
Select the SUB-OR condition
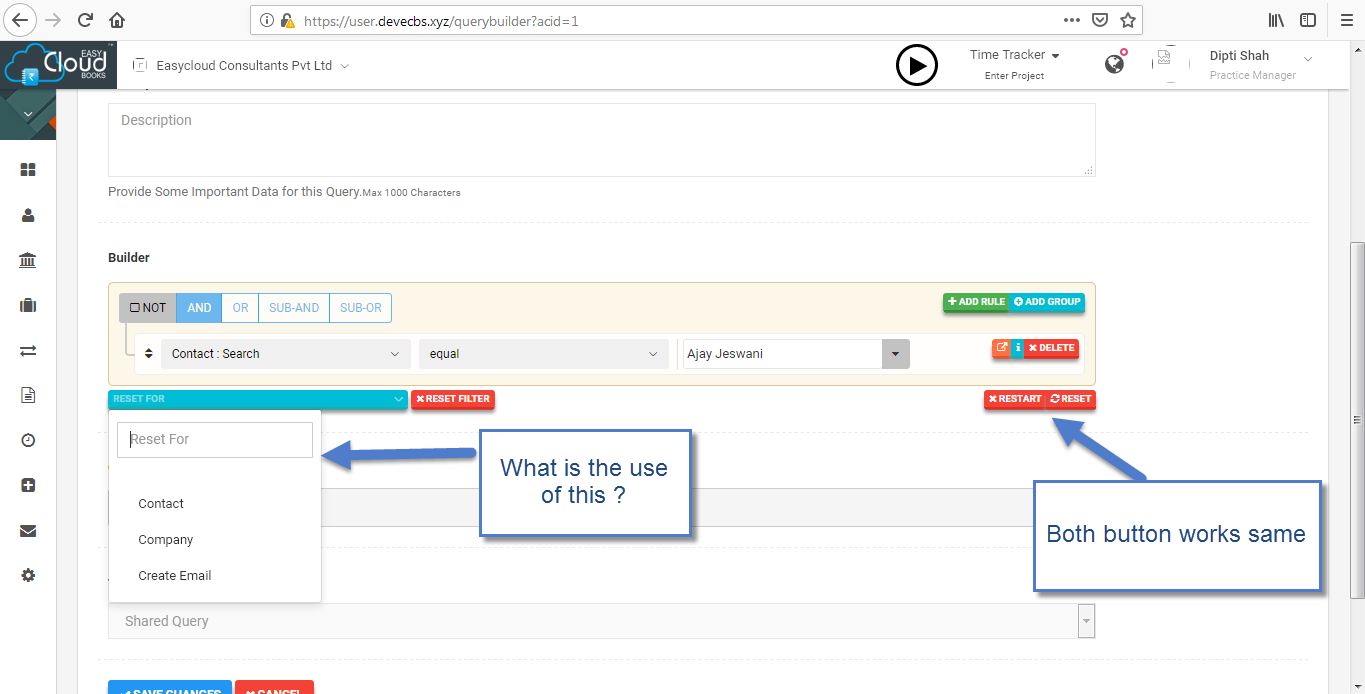click(361, 308)
